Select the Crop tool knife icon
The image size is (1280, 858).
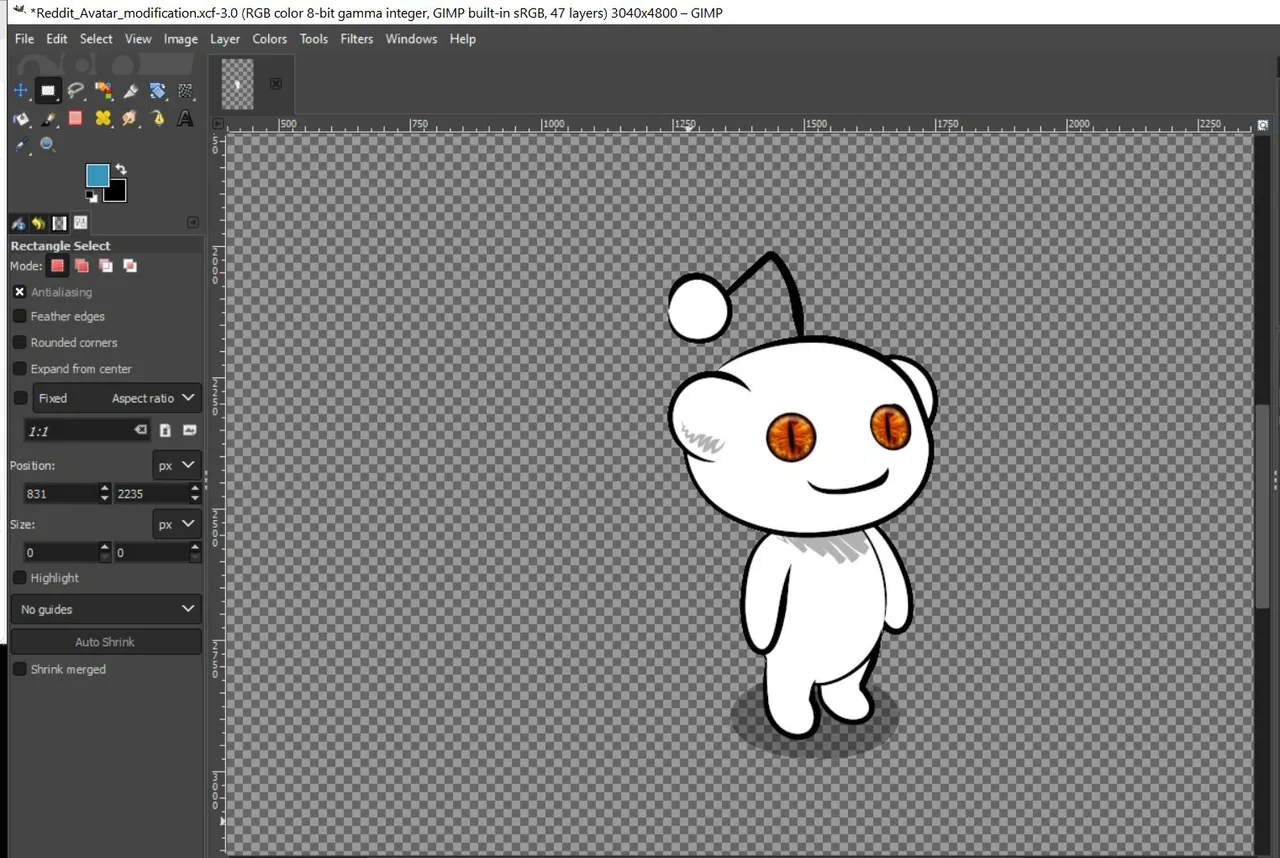[130, 91]
